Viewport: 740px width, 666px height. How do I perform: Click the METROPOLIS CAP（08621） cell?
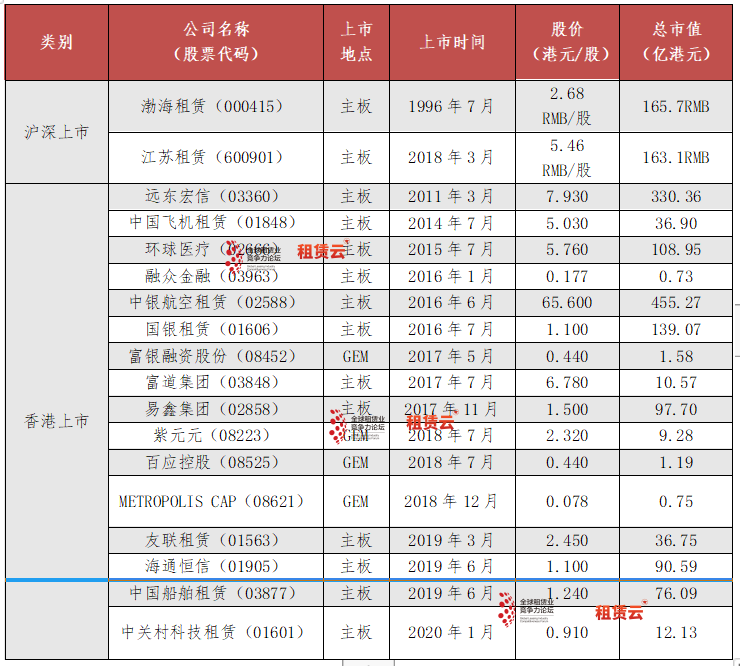[x=216, y=501]
